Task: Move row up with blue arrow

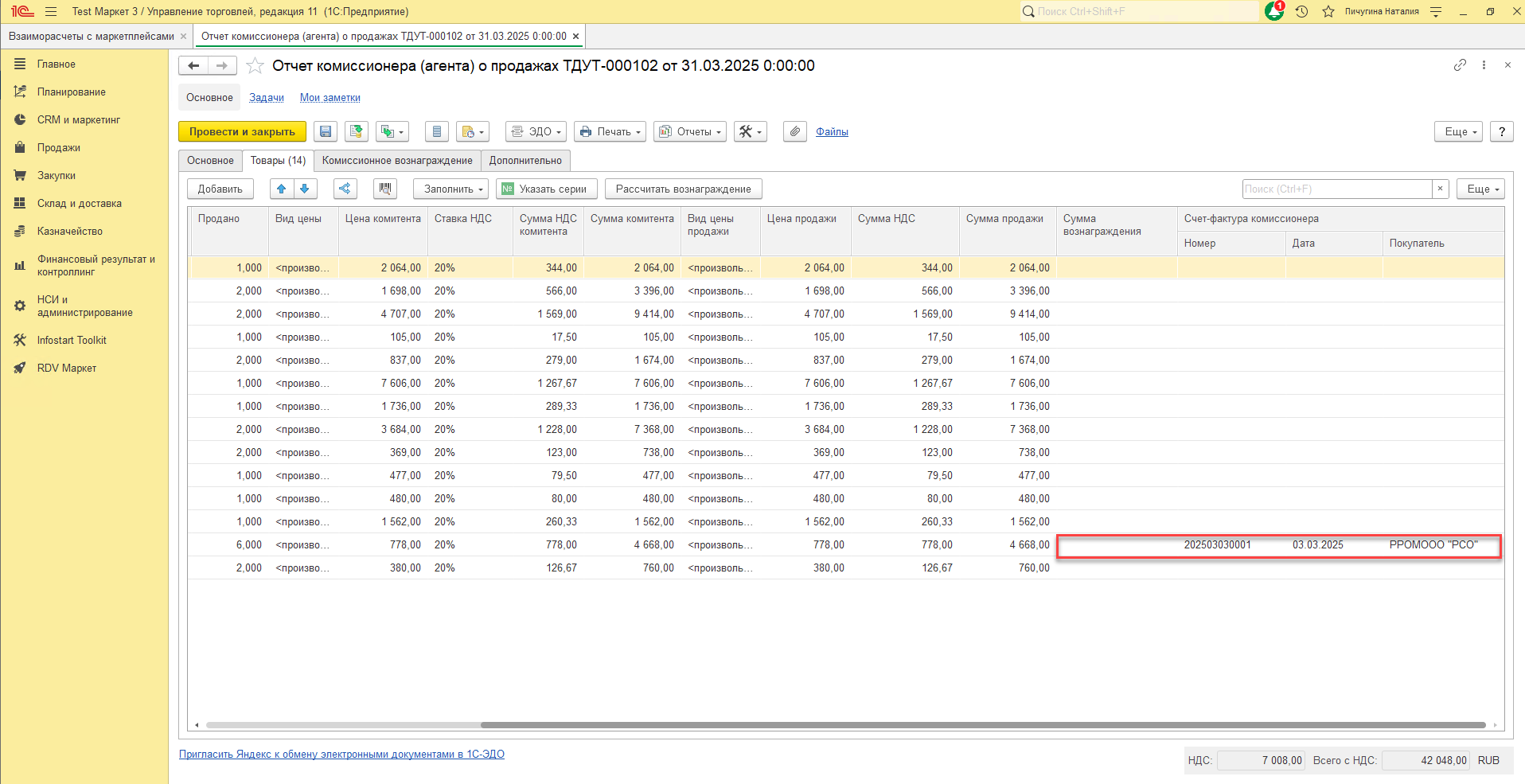Action: tap(282, 189)
